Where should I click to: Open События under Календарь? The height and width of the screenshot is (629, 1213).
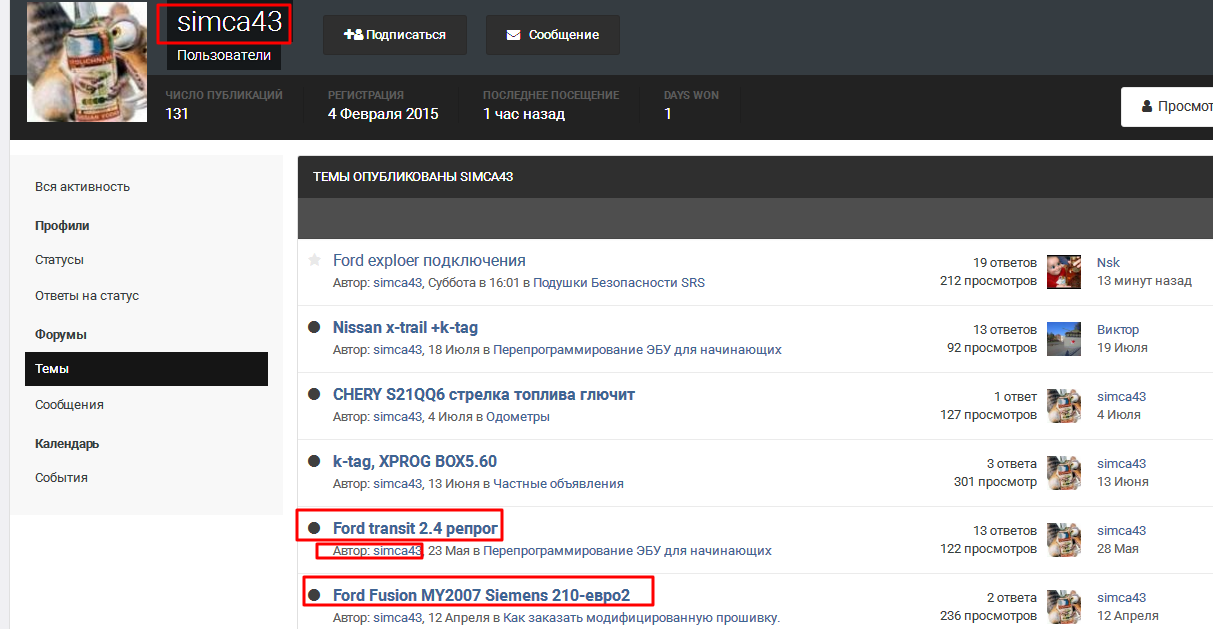click(x=61, y=478)
